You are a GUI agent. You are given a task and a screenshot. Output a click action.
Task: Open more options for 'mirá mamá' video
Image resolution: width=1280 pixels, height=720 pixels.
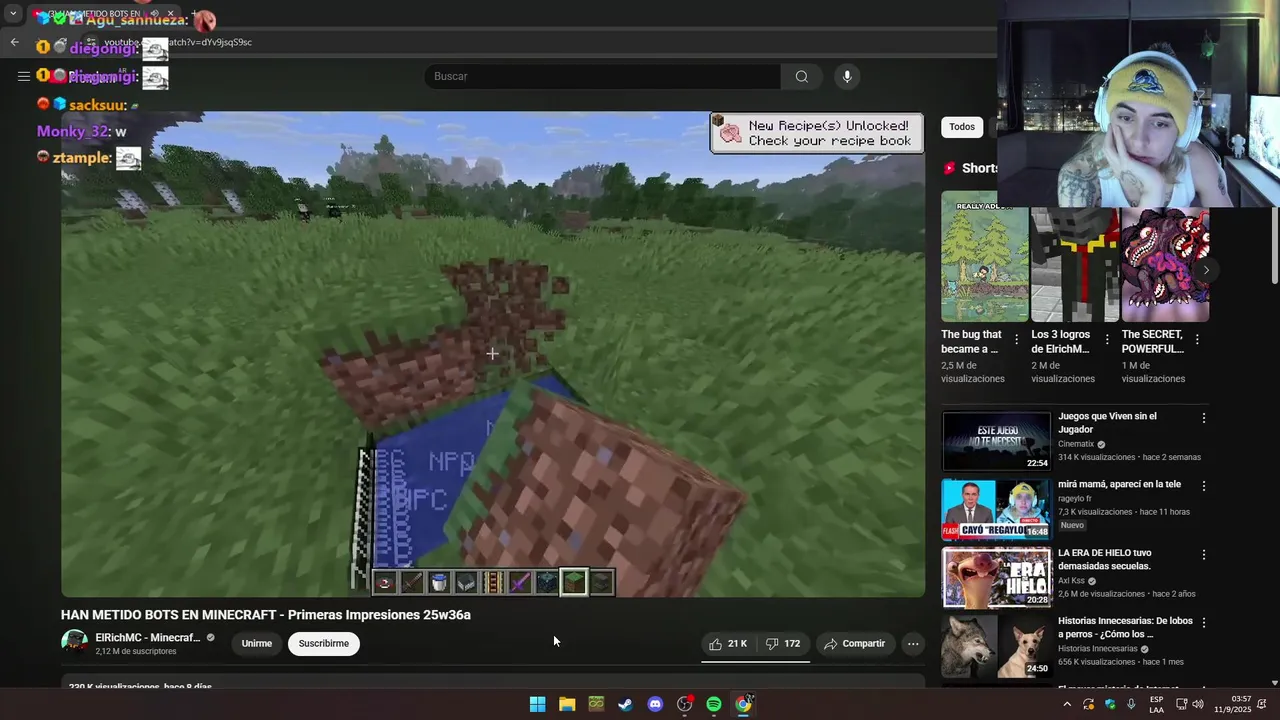pos(1204,486)
